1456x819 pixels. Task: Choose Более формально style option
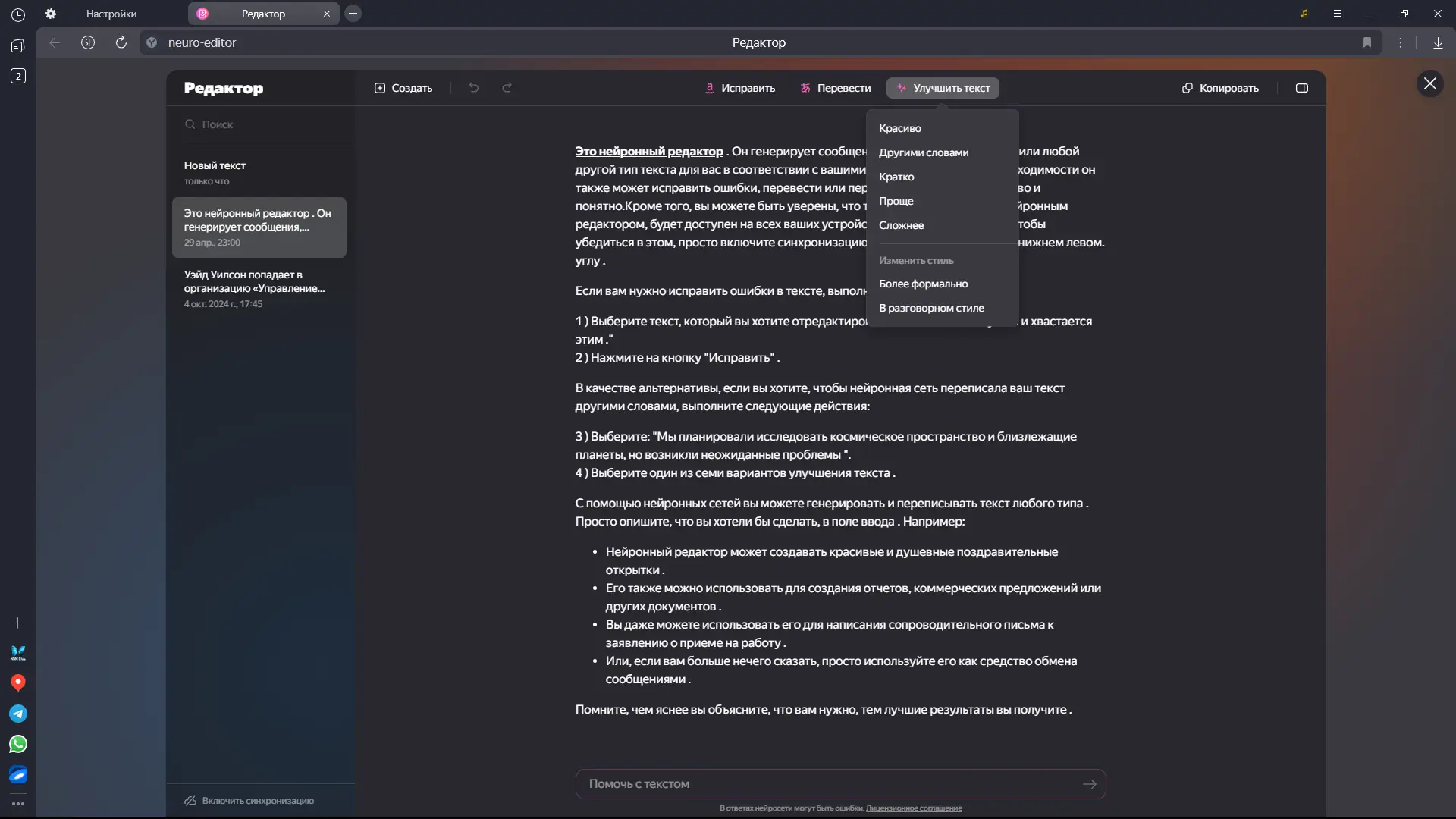pyautogui.click(x=923, y=284)
